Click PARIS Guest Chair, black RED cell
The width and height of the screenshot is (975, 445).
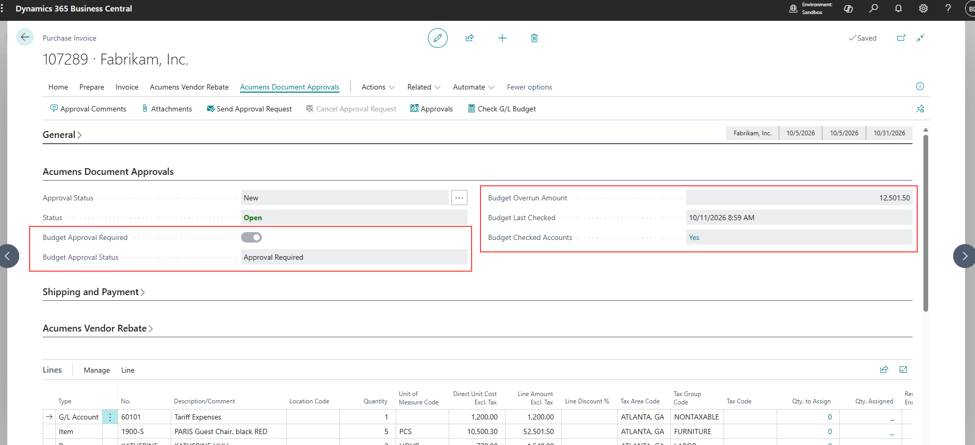[228, 431]
